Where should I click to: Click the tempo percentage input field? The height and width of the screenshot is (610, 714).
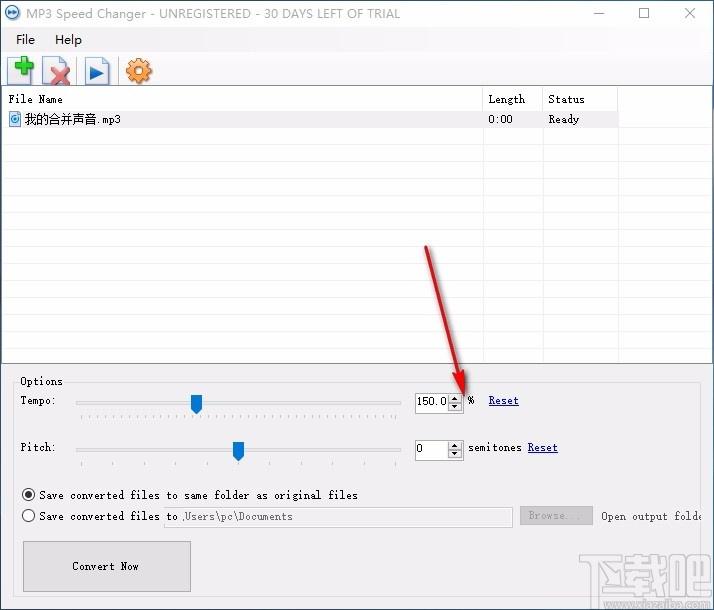tap(431, 402)
